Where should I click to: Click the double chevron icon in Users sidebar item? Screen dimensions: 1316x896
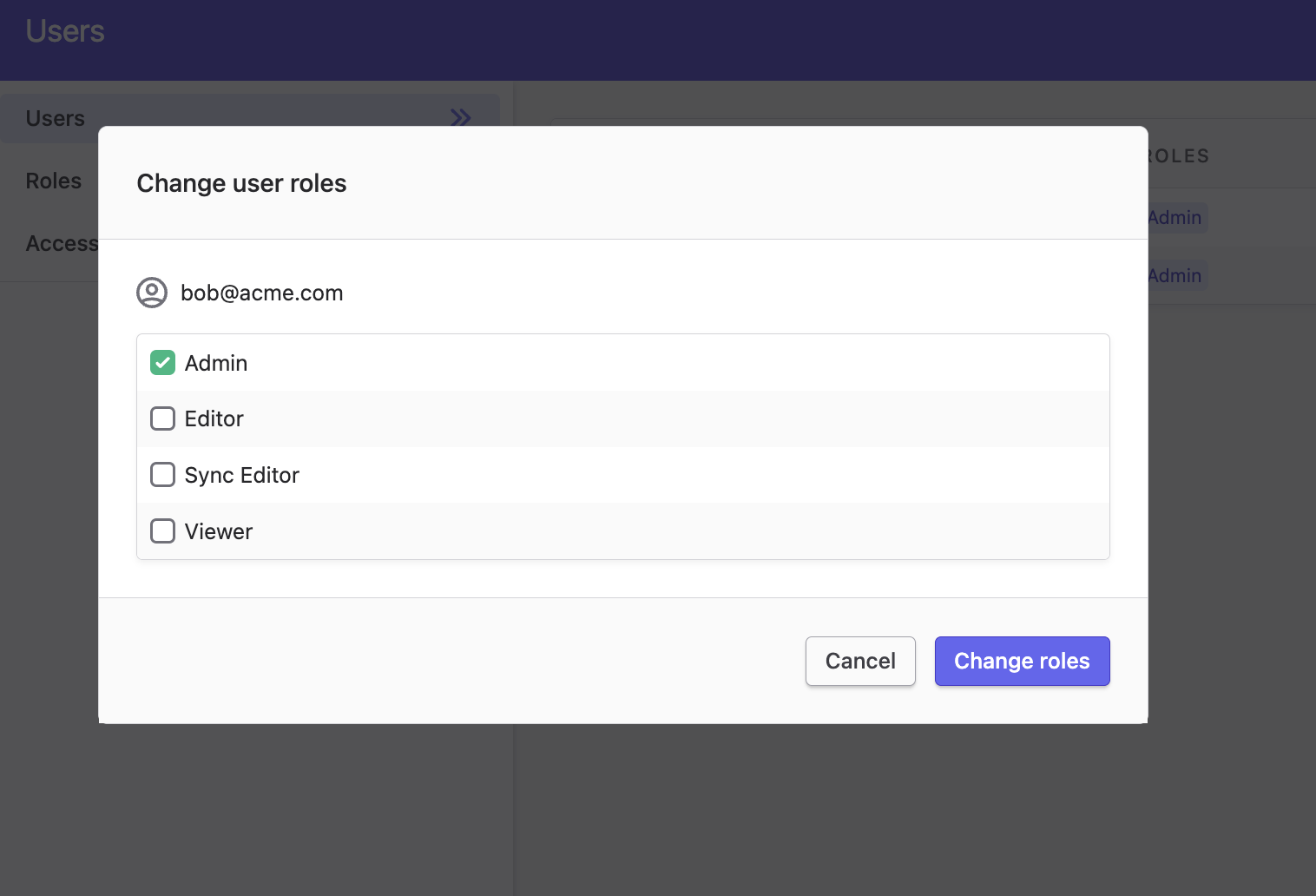click(460, 117)
